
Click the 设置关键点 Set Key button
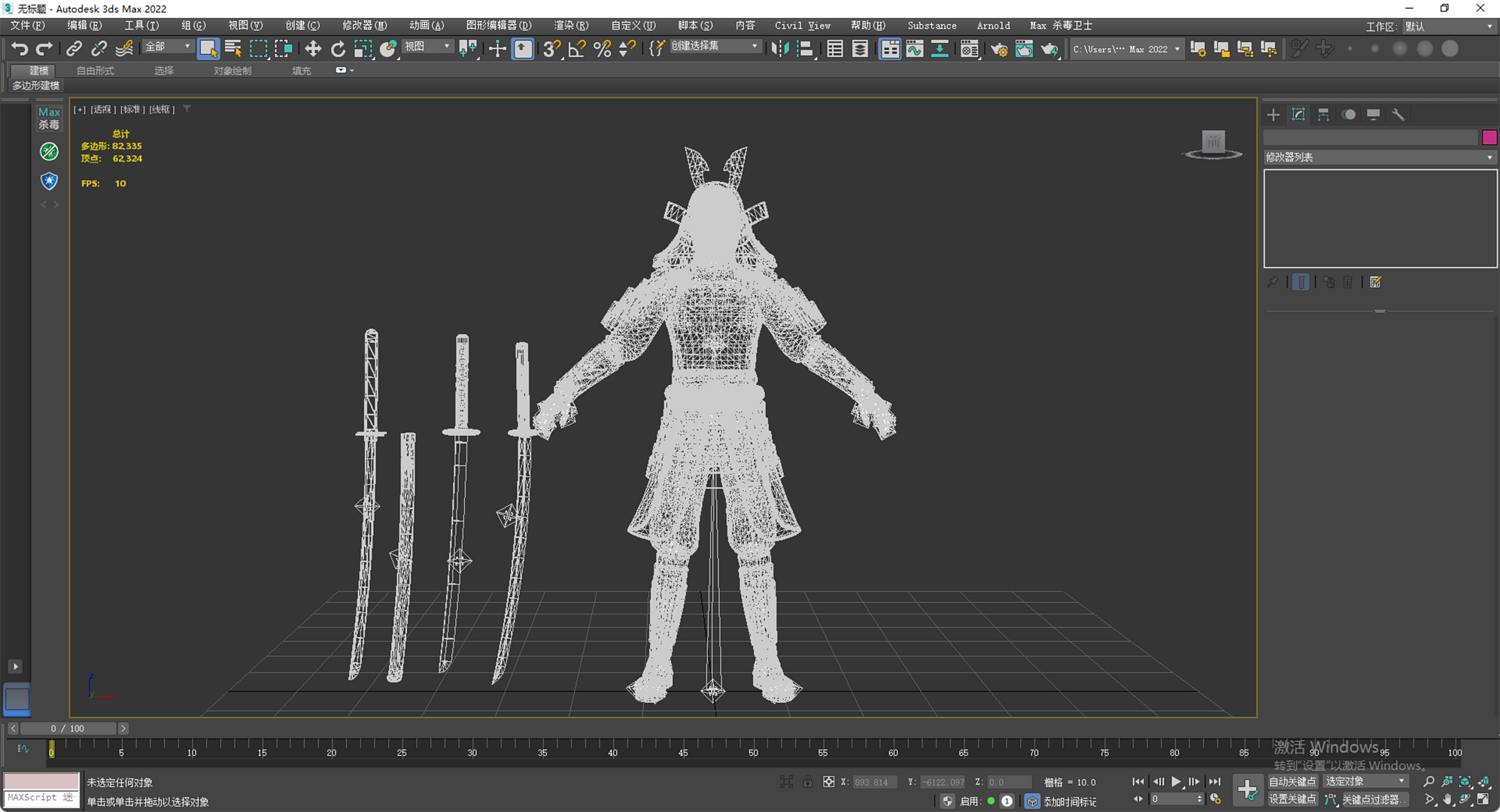tap(1293, 799)
